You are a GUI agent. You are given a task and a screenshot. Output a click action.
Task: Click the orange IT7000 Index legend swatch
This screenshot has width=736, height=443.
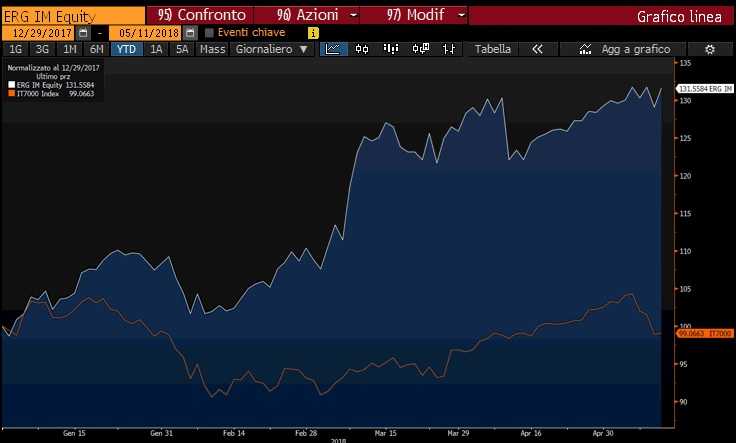tap(12, 93)
